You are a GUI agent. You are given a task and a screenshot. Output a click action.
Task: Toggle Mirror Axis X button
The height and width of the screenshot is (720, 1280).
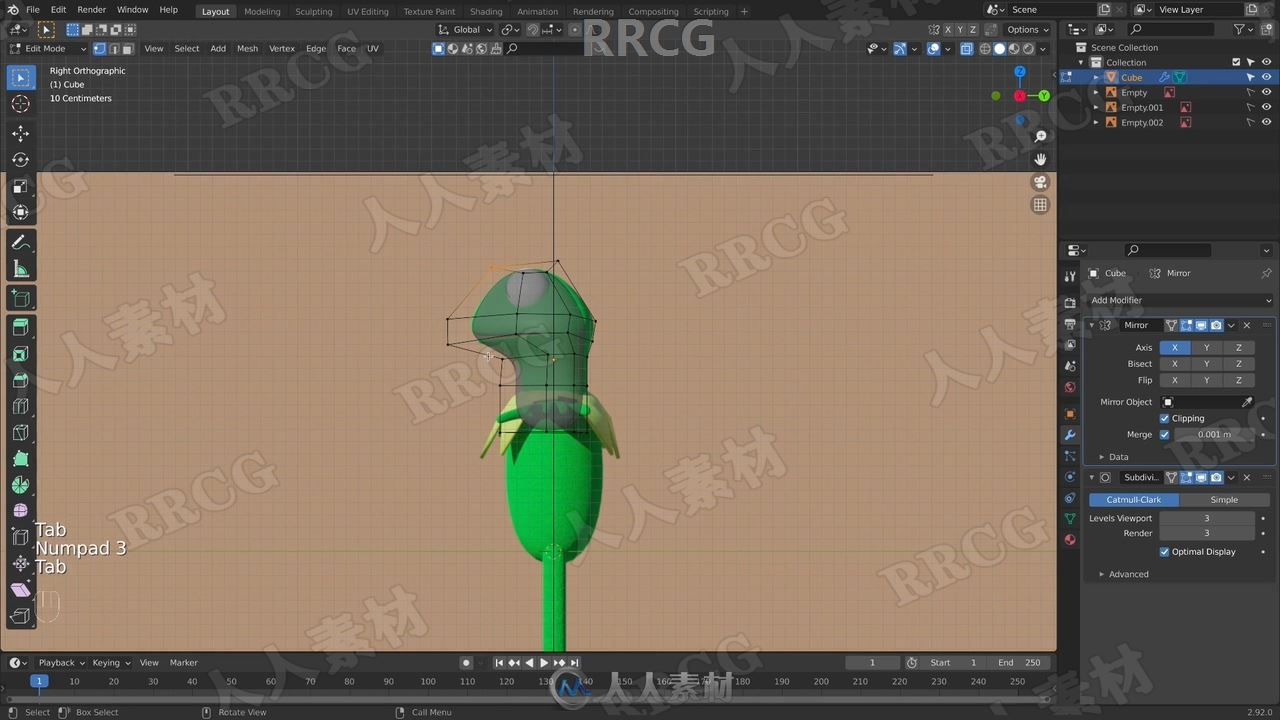(1175, 348)
